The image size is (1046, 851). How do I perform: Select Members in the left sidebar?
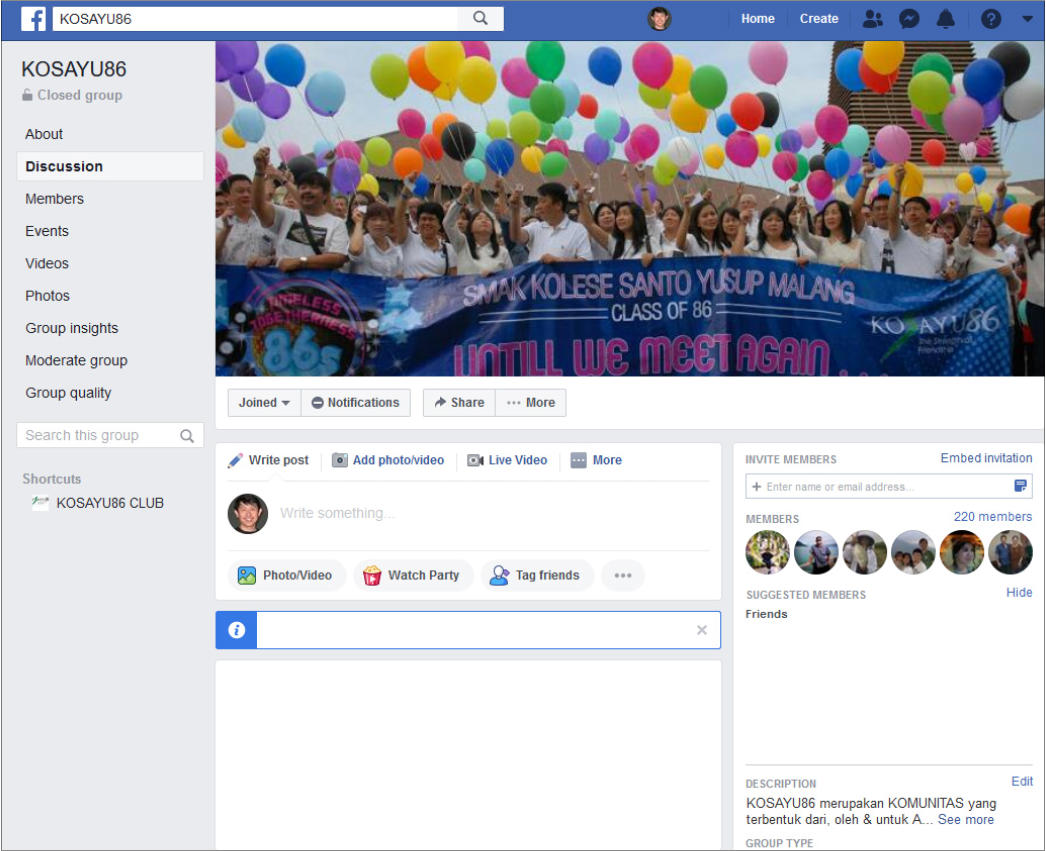(x=55, y=199)
